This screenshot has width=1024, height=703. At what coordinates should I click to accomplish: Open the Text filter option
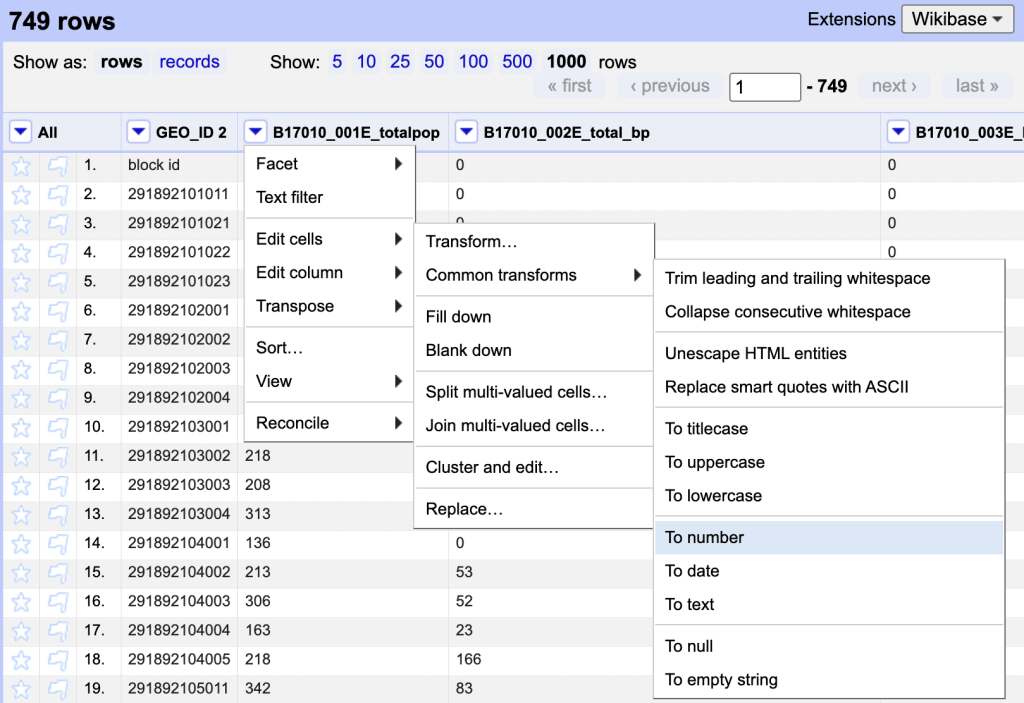click(x=289, y=198)
